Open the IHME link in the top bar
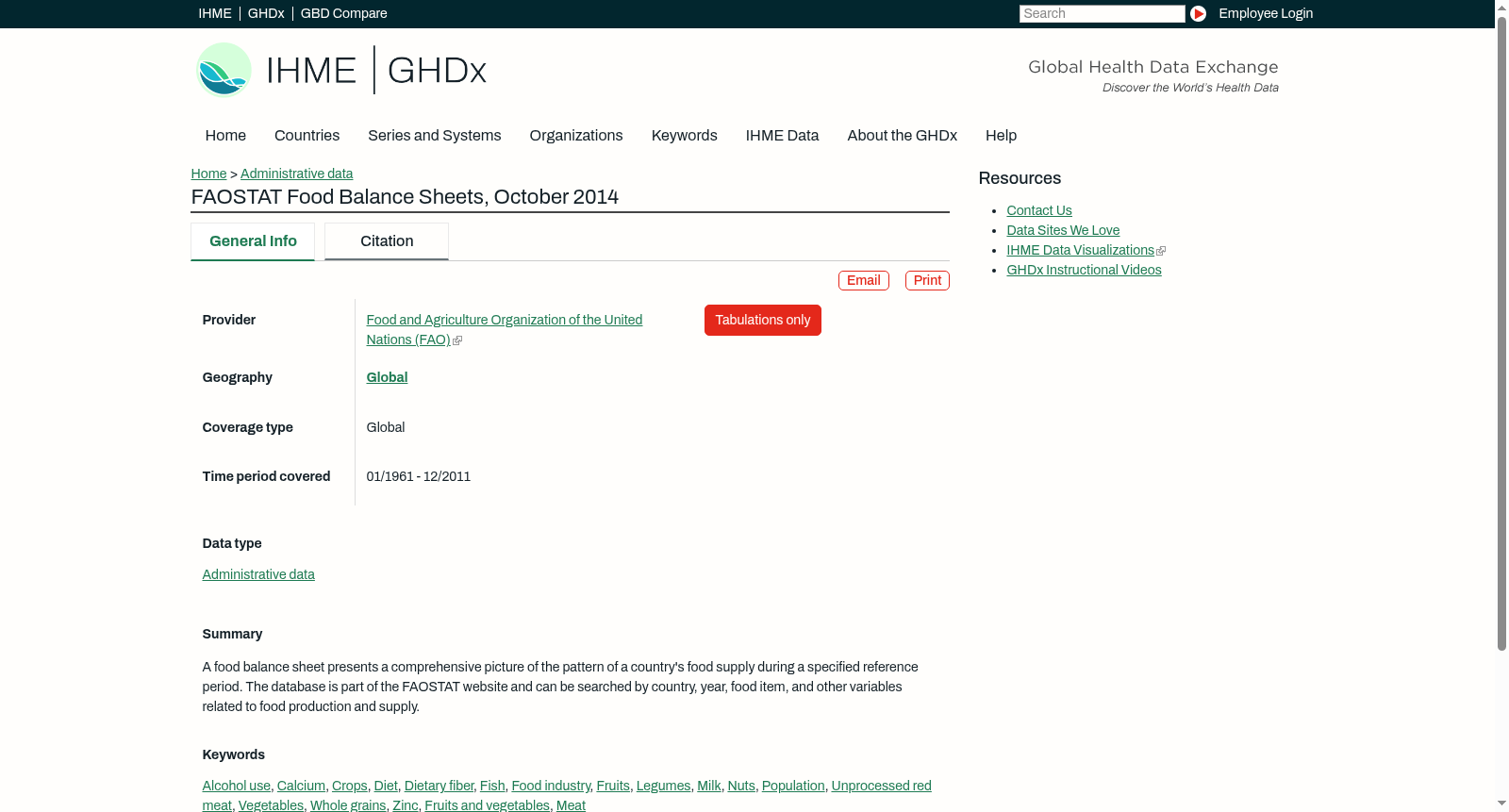Viewport: 1509px width, 812px height. point(215,13)
